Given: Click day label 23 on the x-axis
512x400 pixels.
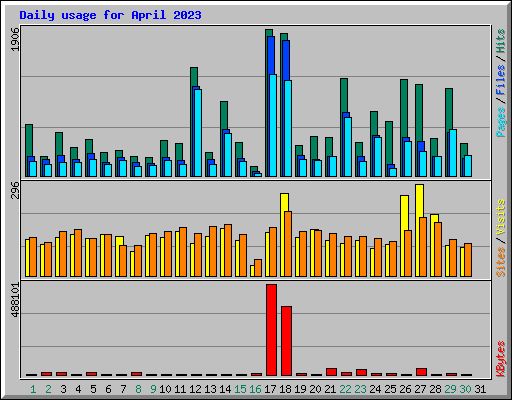Looking at the screenshot, I should point(360,389).
